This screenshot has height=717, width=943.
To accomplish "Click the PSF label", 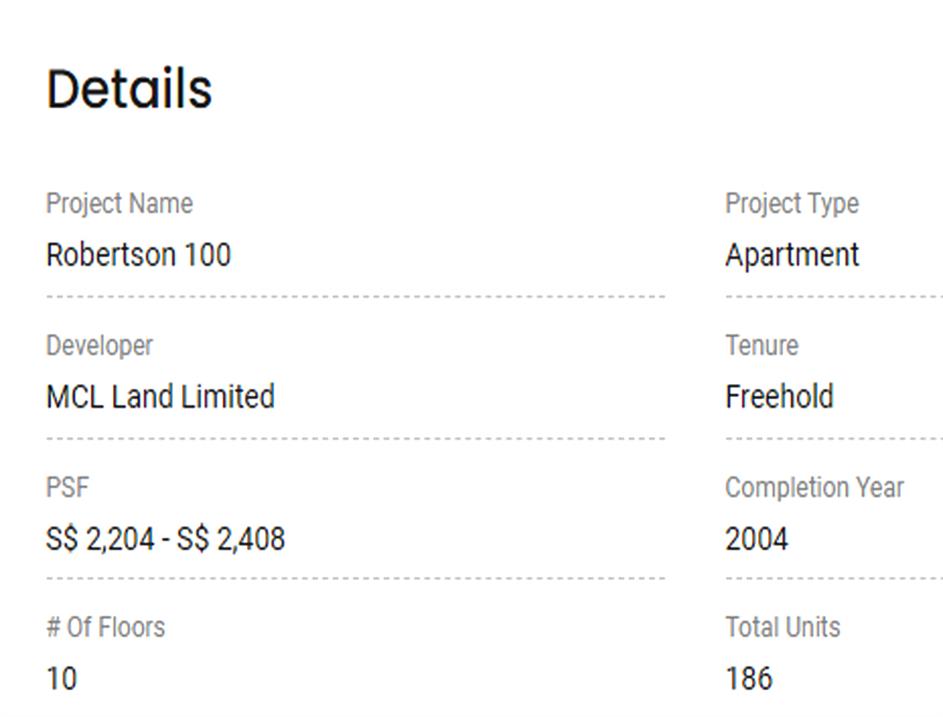I will (x=67, y=488).
